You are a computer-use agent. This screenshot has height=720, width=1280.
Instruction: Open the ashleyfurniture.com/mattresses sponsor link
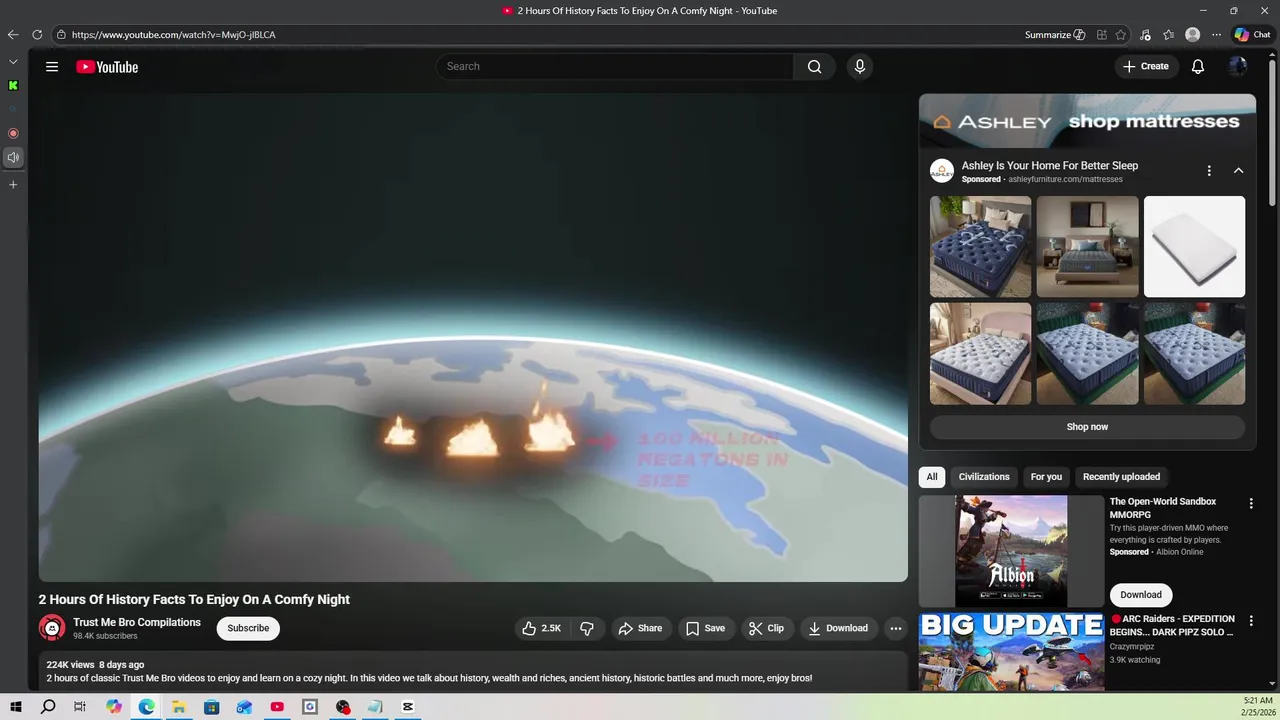(x=1065, y=180)
